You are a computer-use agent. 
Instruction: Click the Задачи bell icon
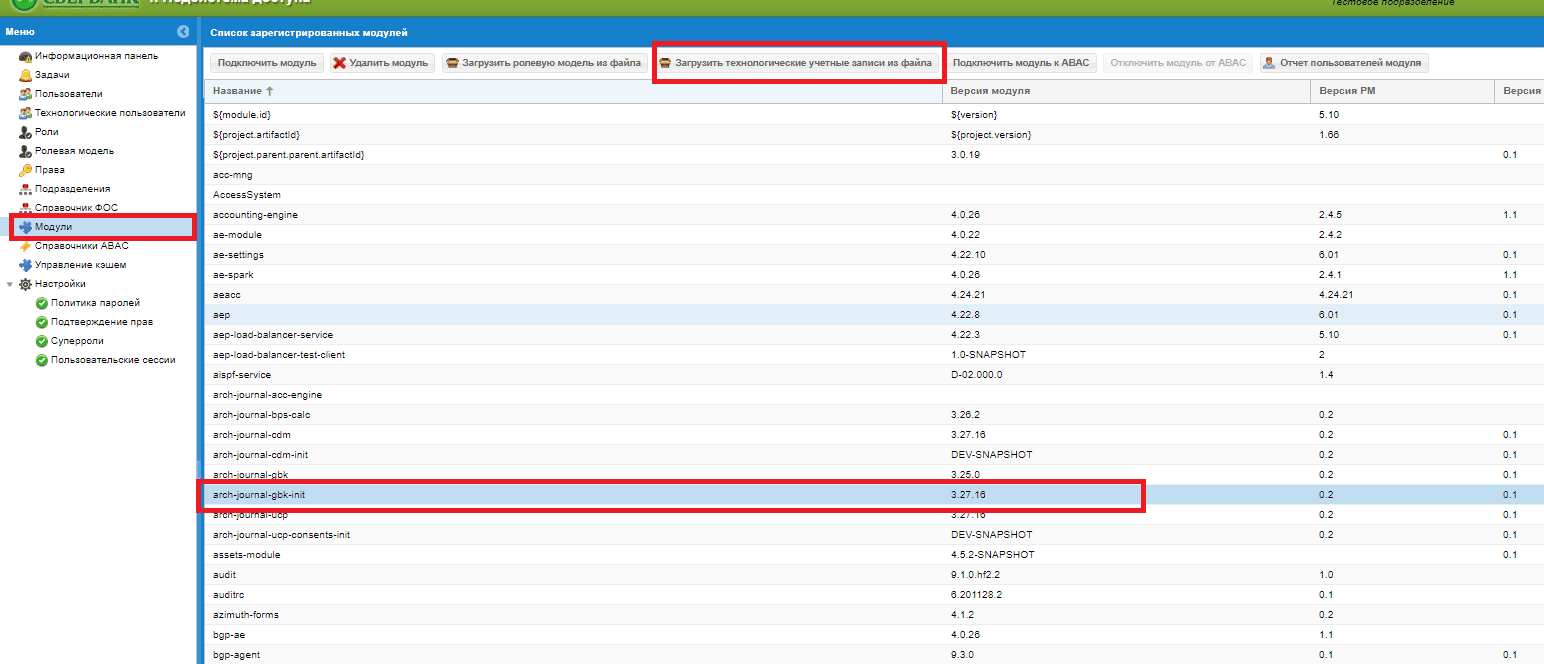tap(26, 75)
